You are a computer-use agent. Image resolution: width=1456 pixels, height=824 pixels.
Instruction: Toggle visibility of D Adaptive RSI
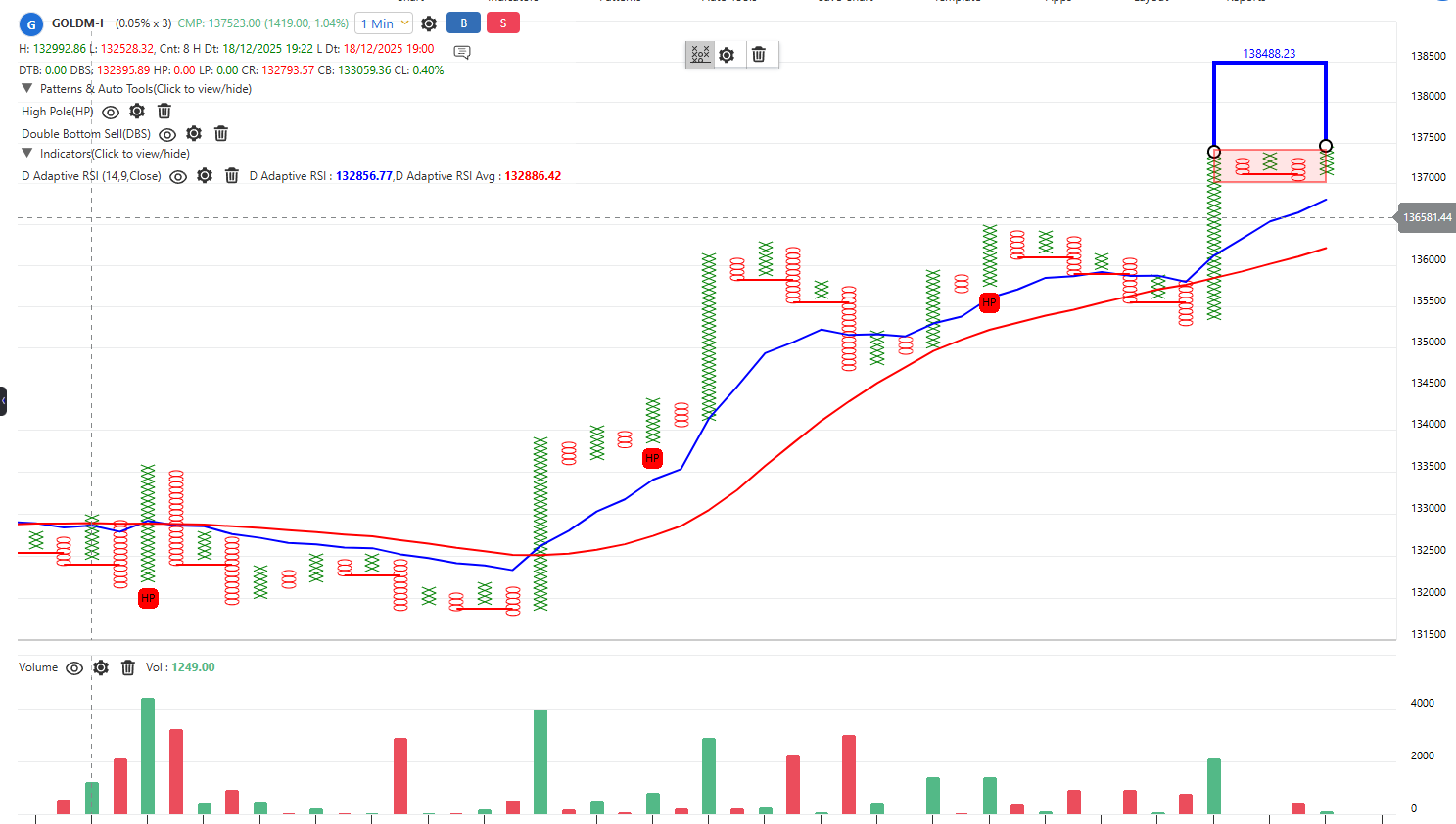pyautogui.click(x=178, y=177)
